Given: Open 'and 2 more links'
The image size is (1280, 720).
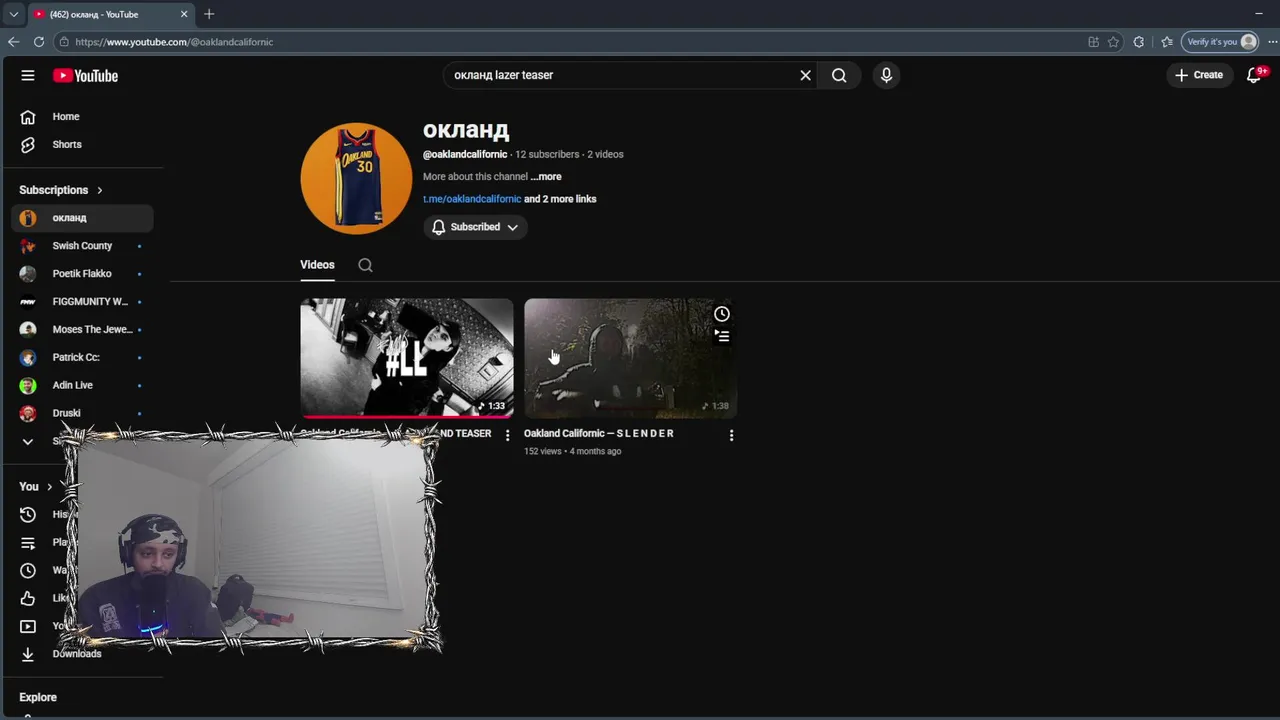Looking at the screenshot, I should click(560, 199).
